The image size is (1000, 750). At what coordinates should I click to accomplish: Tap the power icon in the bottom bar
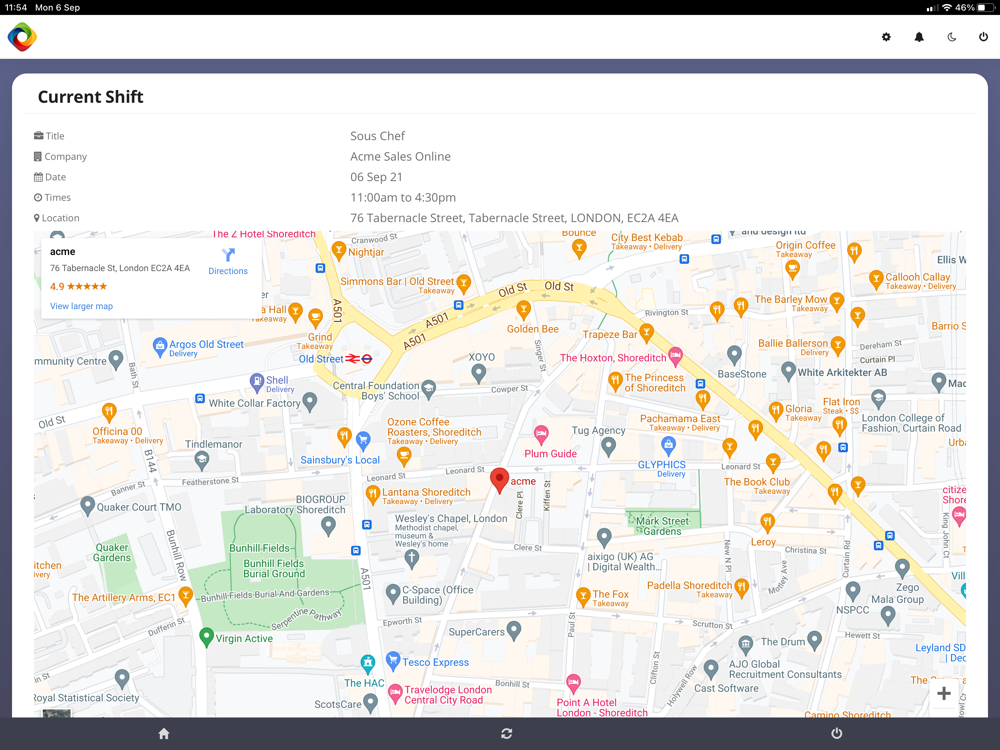837,733
